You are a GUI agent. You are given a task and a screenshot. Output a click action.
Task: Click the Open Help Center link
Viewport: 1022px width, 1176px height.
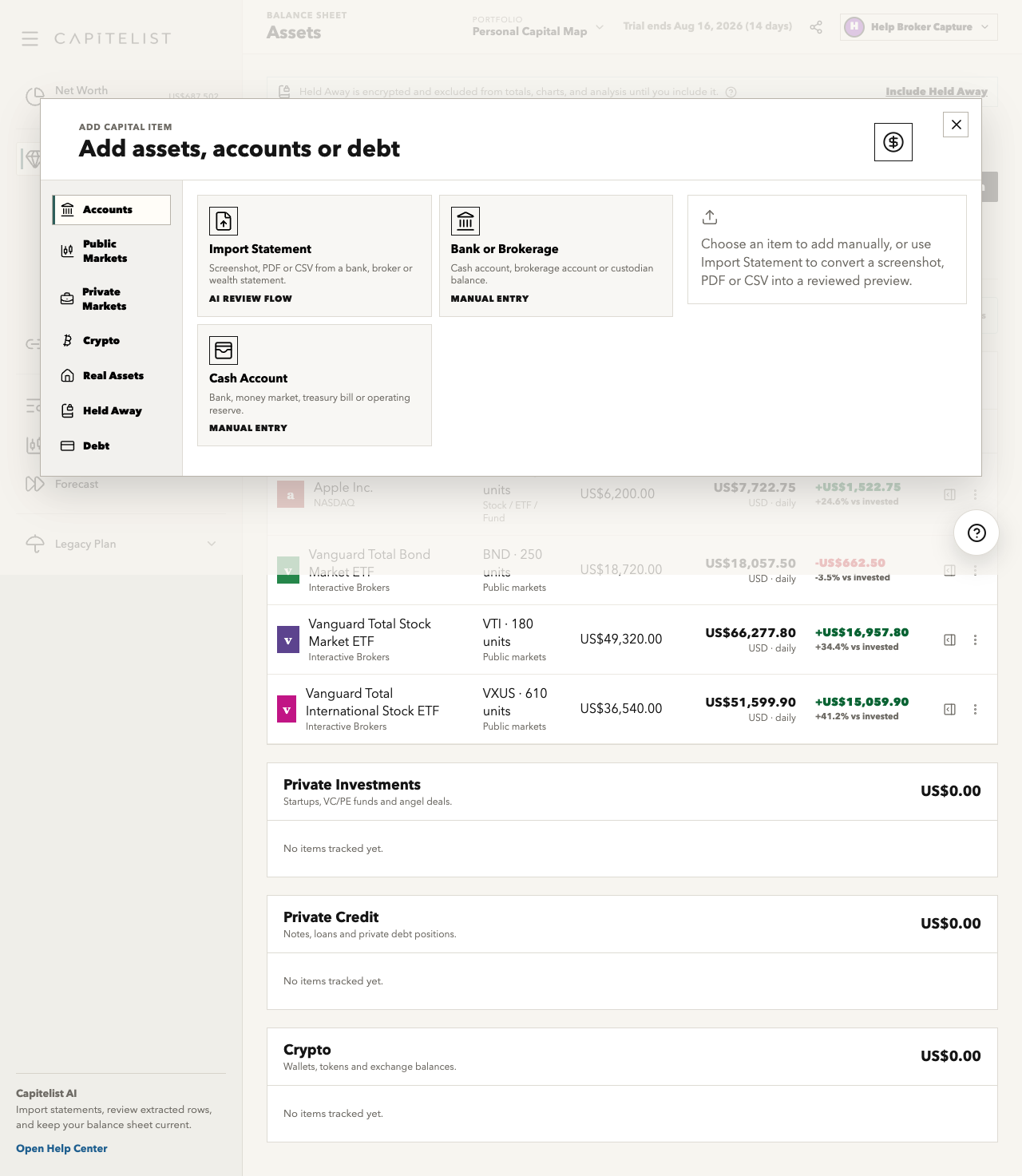pos(61,1149)
